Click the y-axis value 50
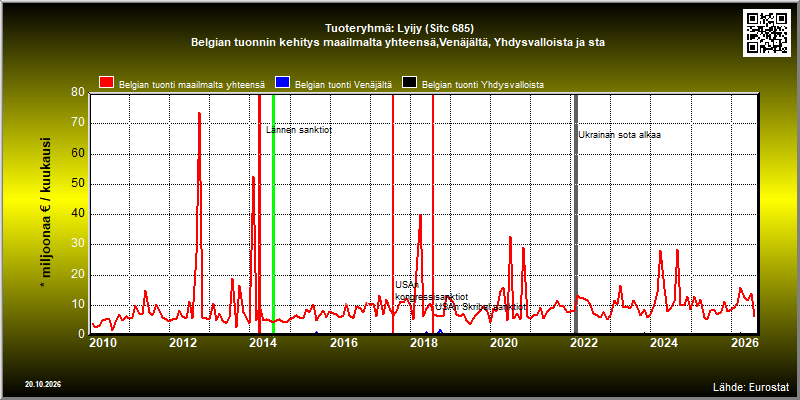800x400 pixels. tap(78, 184)
